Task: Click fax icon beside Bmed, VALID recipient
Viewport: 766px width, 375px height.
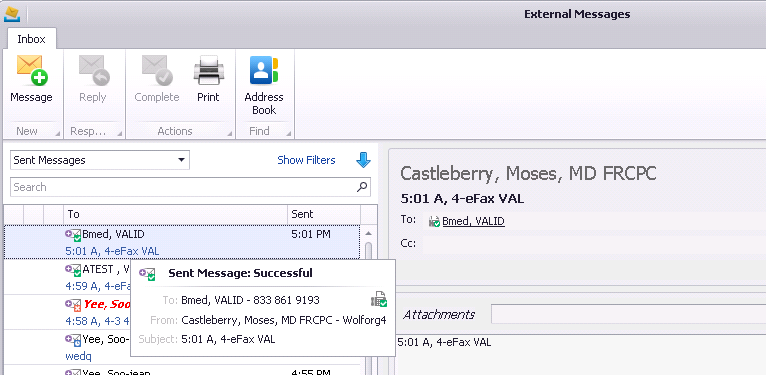Action: [434, 221]
